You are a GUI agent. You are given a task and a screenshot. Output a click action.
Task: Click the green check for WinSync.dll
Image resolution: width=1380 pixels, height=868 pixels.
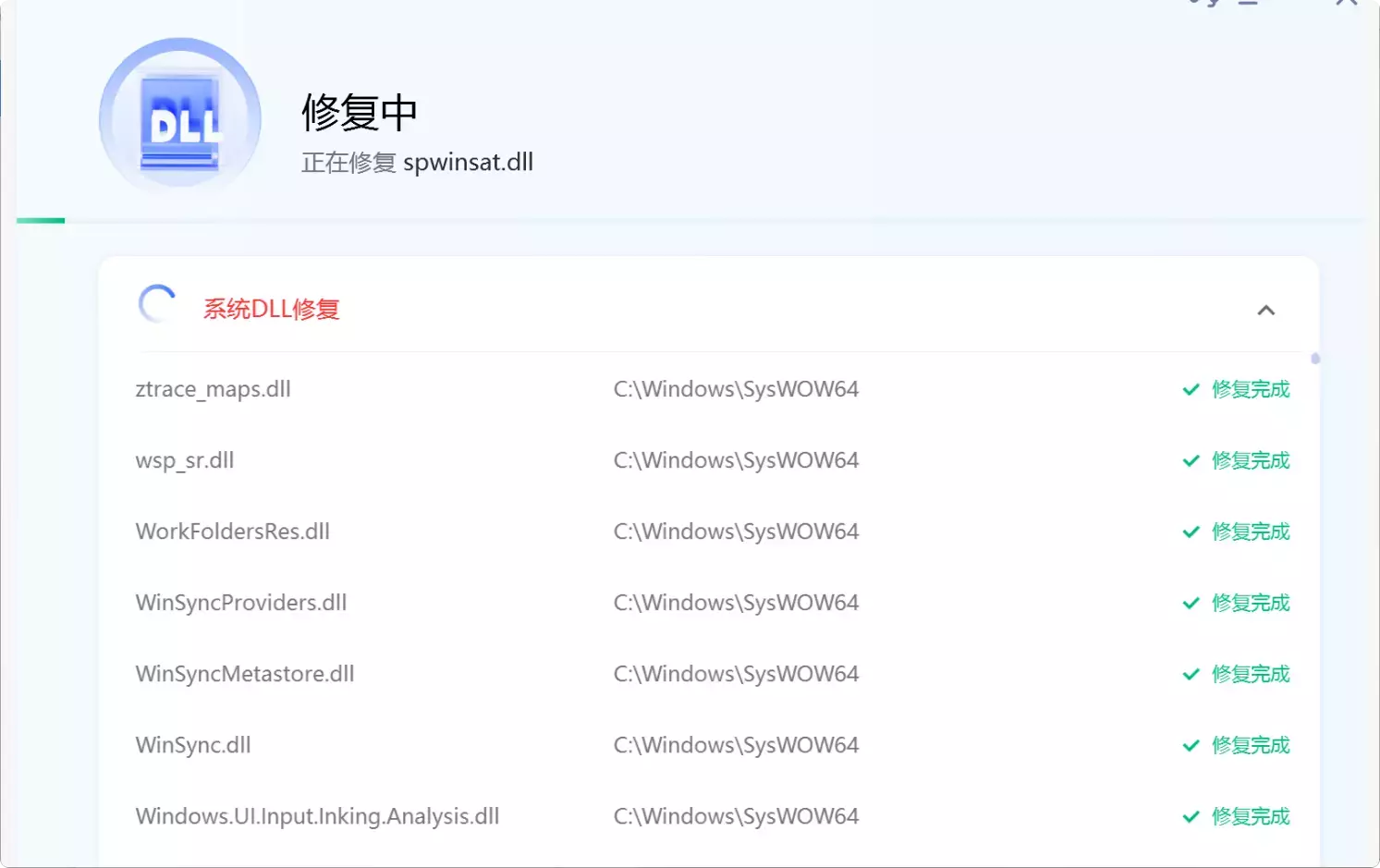(1191, 745)
